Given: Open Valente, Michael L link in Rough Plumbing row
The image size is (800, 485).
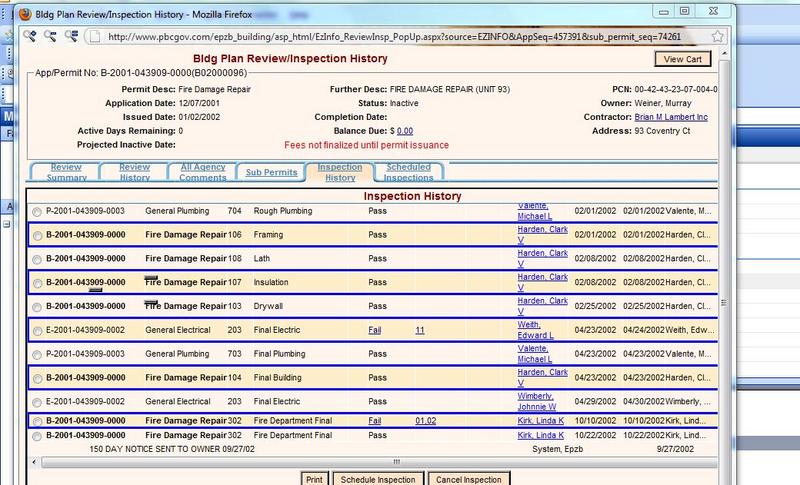Looking at the screenshot, I should click(x=534, y=211).
